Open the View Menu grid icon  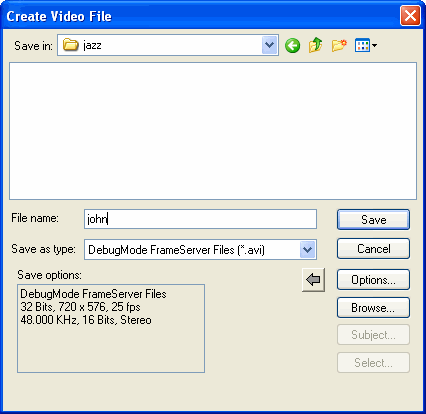point(362,45)
